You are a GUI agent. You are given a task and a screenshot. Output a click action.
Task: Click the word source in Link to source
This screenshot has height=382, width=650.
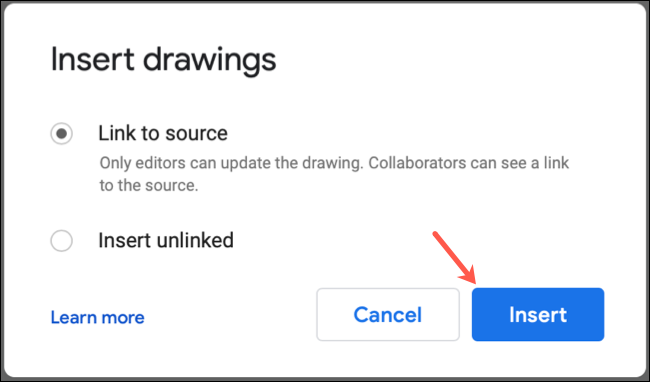[x=196, y=134]
